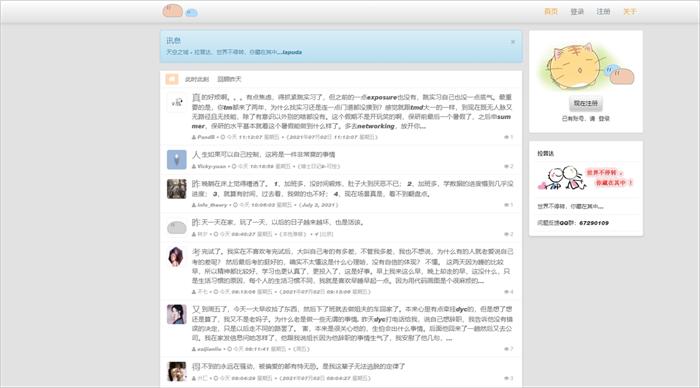Click the user icon beside Vicky-yuan
Screen dimensions: 700x388
[194, 167]
